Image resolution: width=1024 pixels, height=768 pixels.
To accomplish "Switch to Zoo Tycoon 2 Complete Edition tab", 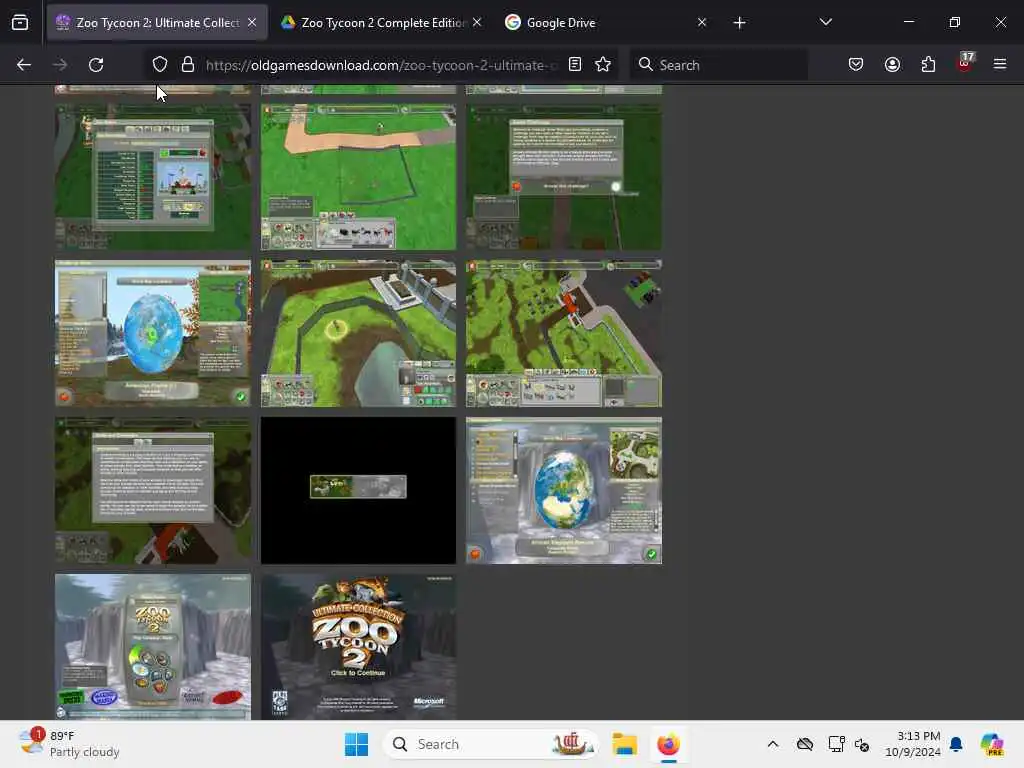I will point(382,23).
